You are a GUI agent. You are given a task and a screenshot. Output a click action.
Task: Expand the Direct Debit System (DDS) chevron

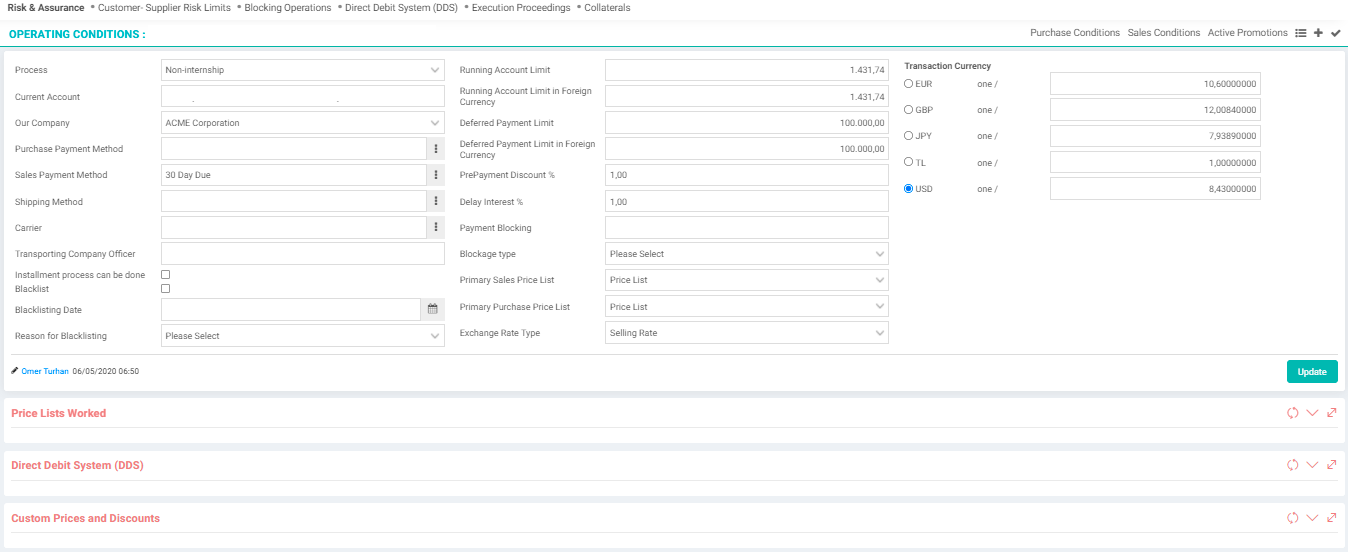(1312, 465)
